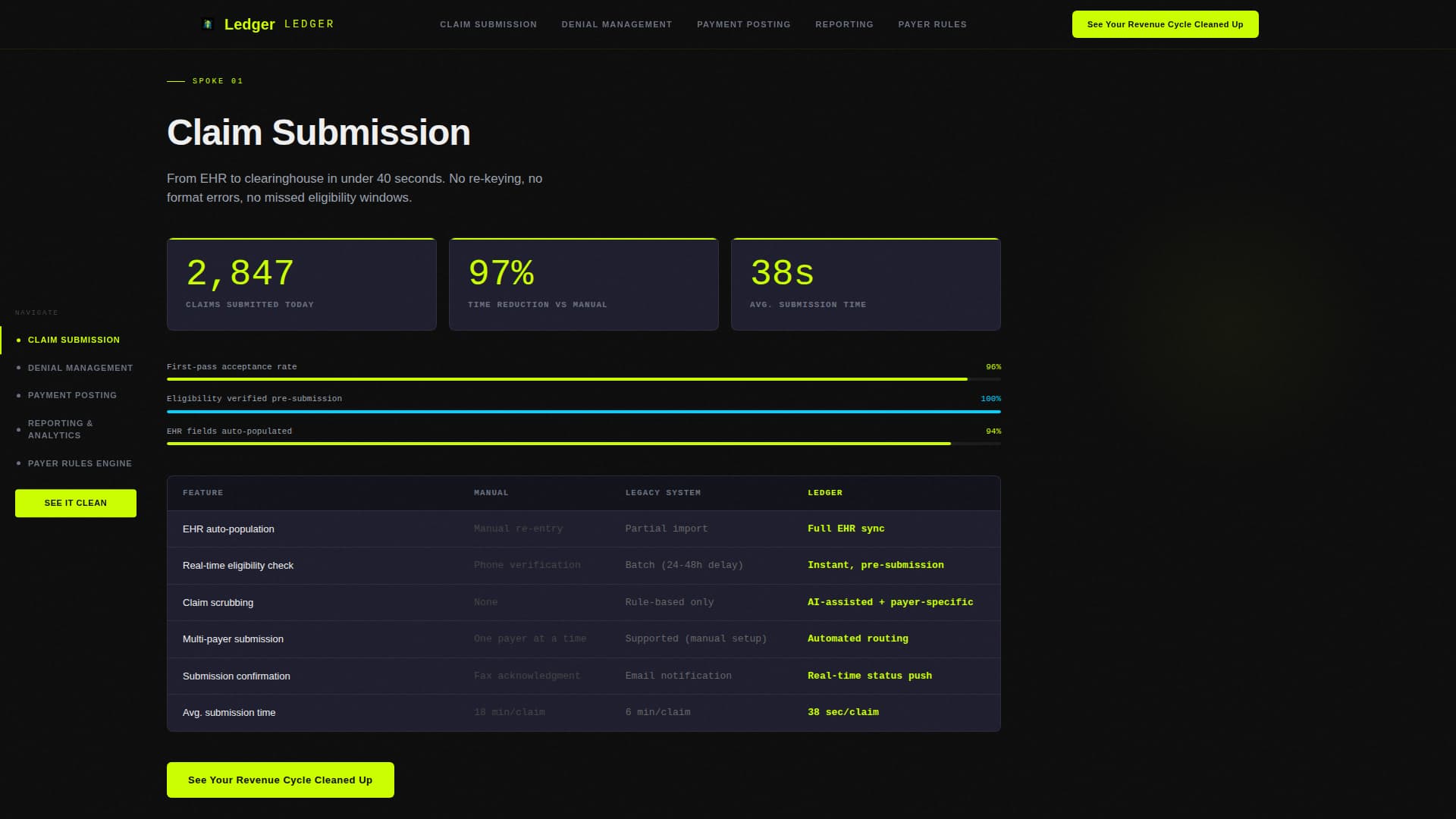Click the Ledger brand name text

click(x=249, y=24)
